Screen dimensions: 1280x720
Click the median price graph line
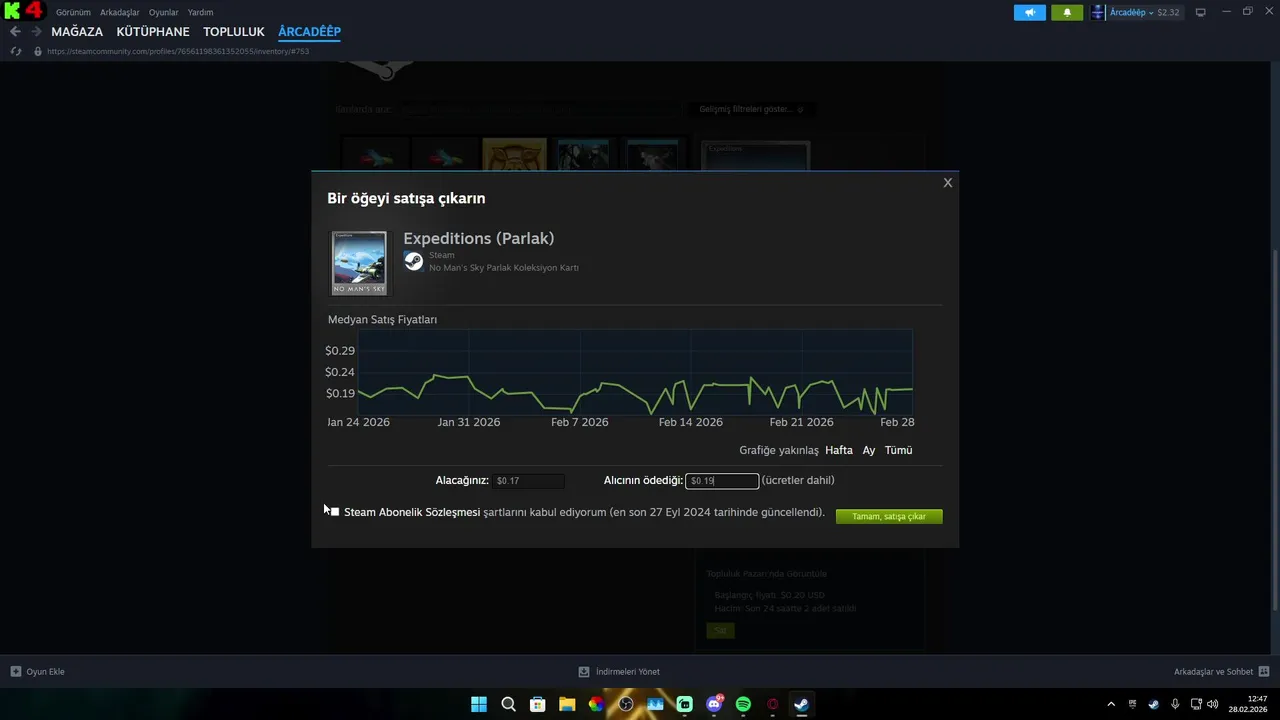point(635,393)
